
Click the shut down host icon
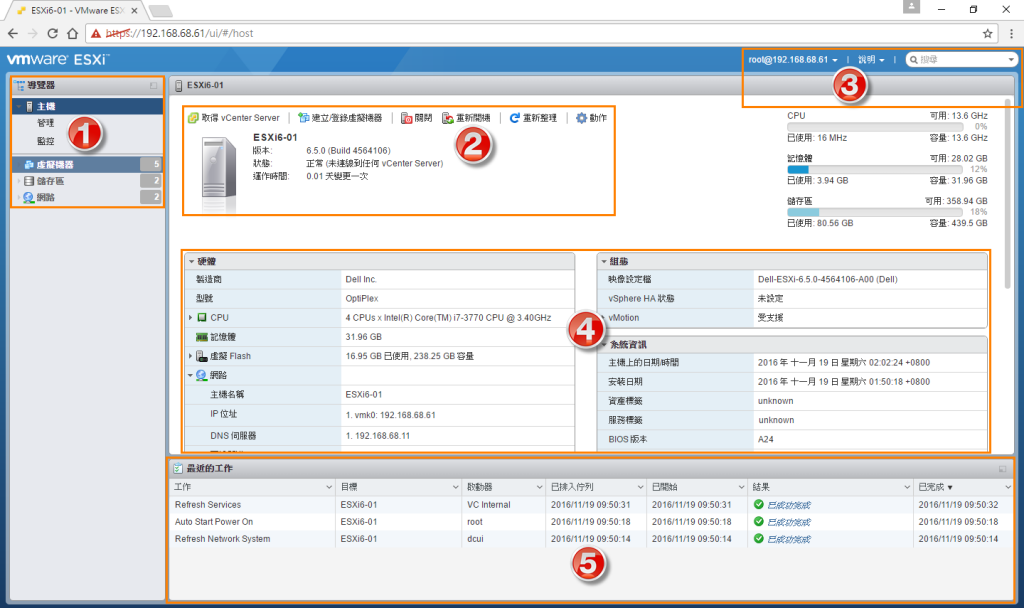pos(406,118)
